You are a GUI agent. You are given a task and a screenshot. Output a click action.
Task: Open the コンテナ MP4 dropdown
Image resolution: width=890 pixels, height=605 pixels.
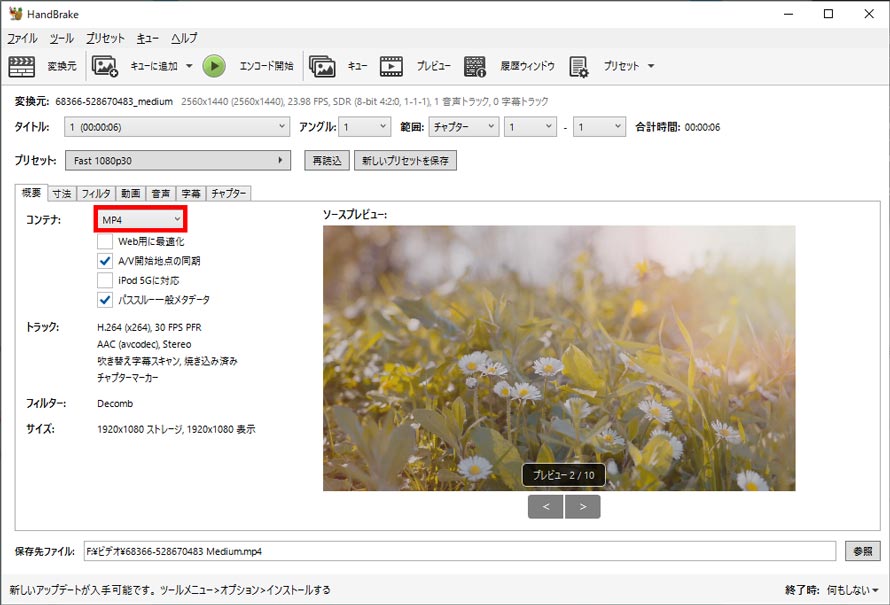[140, 220]
